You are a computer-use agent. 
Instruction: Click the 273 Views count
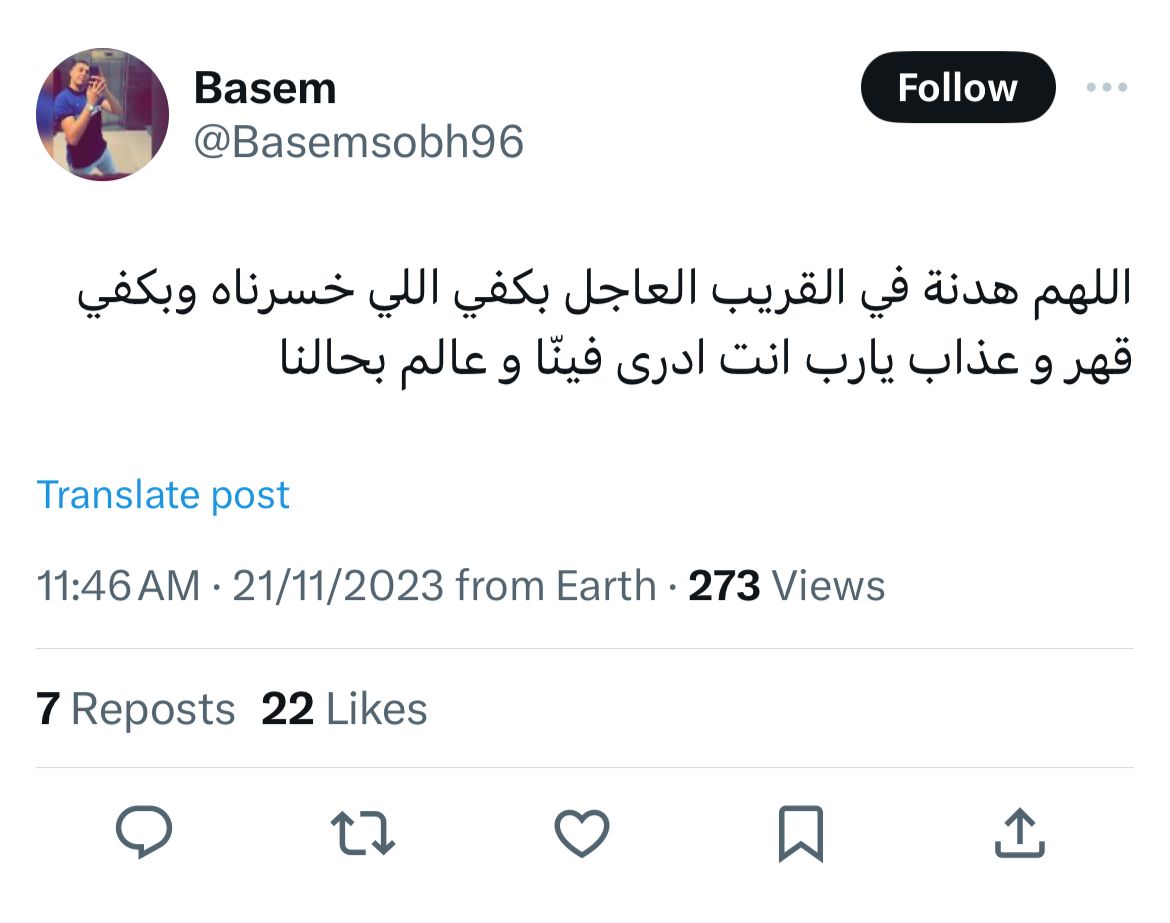pyautogui.click(x=786, y=585)
